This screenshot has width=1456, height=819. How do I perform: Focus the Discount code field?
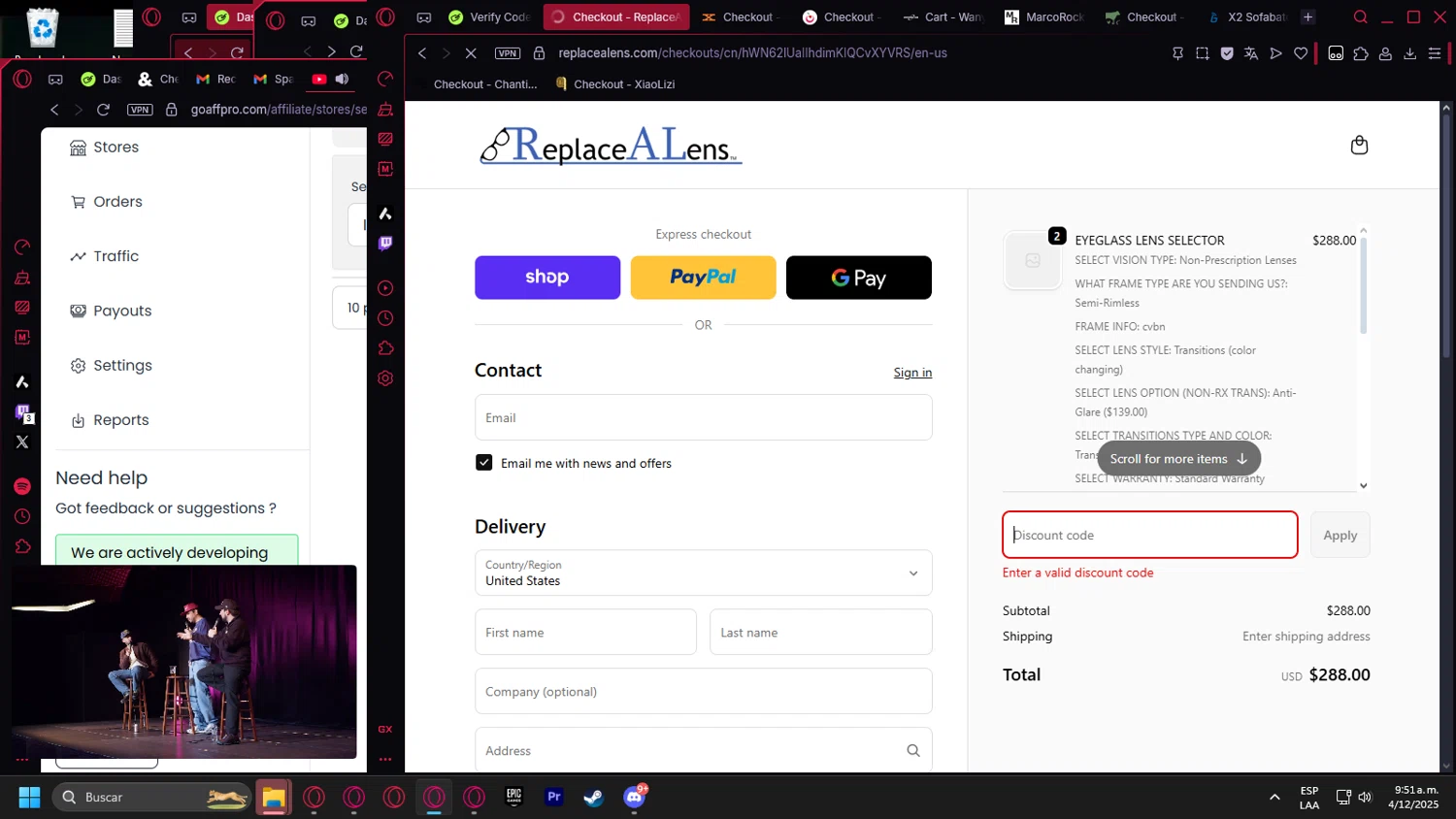1150,535
